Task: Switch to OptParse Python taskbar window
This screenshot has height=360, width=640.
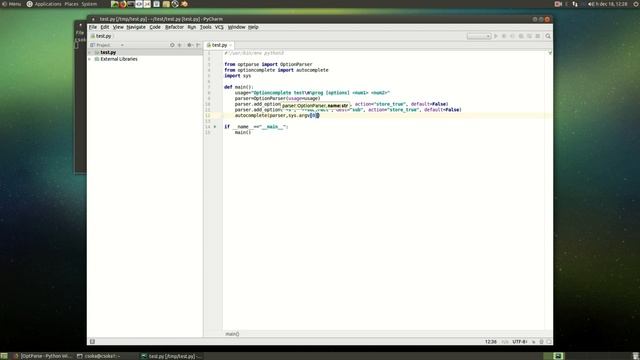Action: (42, 356)
